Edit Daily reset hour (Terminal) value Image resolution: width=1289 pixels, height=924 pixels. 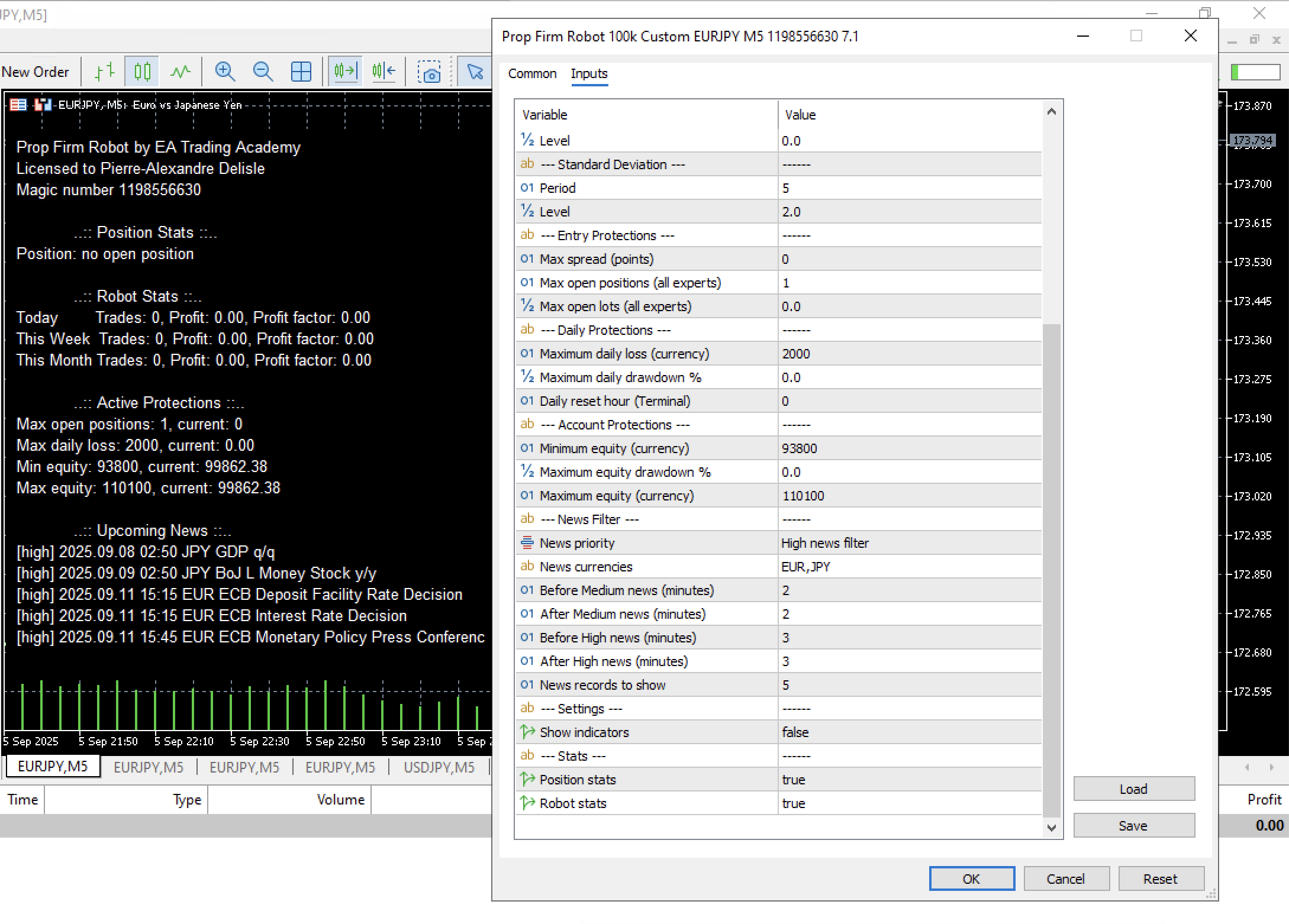(x=910, y=401)
